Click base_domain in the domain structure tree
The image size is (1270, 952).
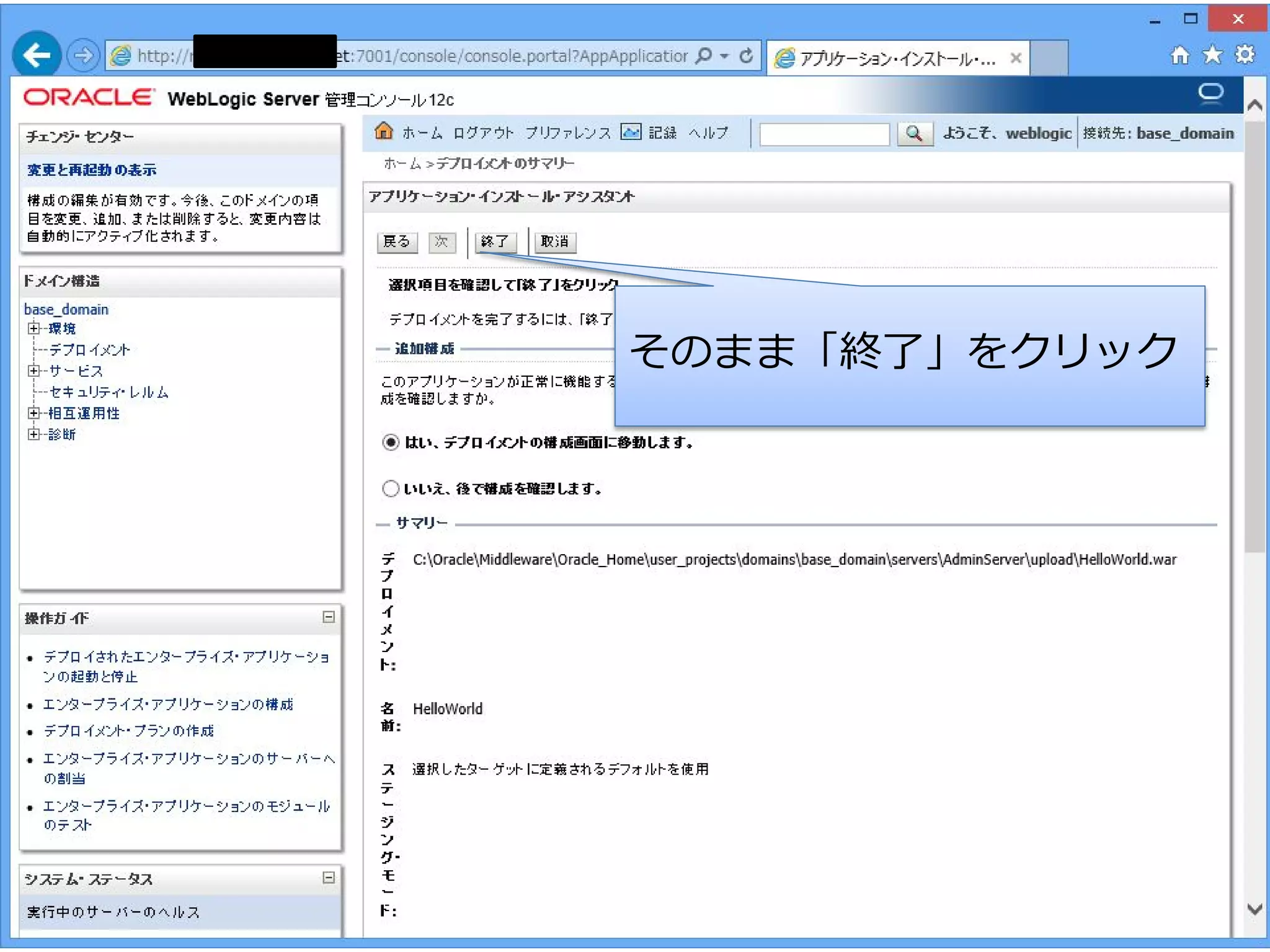(66, 309)
